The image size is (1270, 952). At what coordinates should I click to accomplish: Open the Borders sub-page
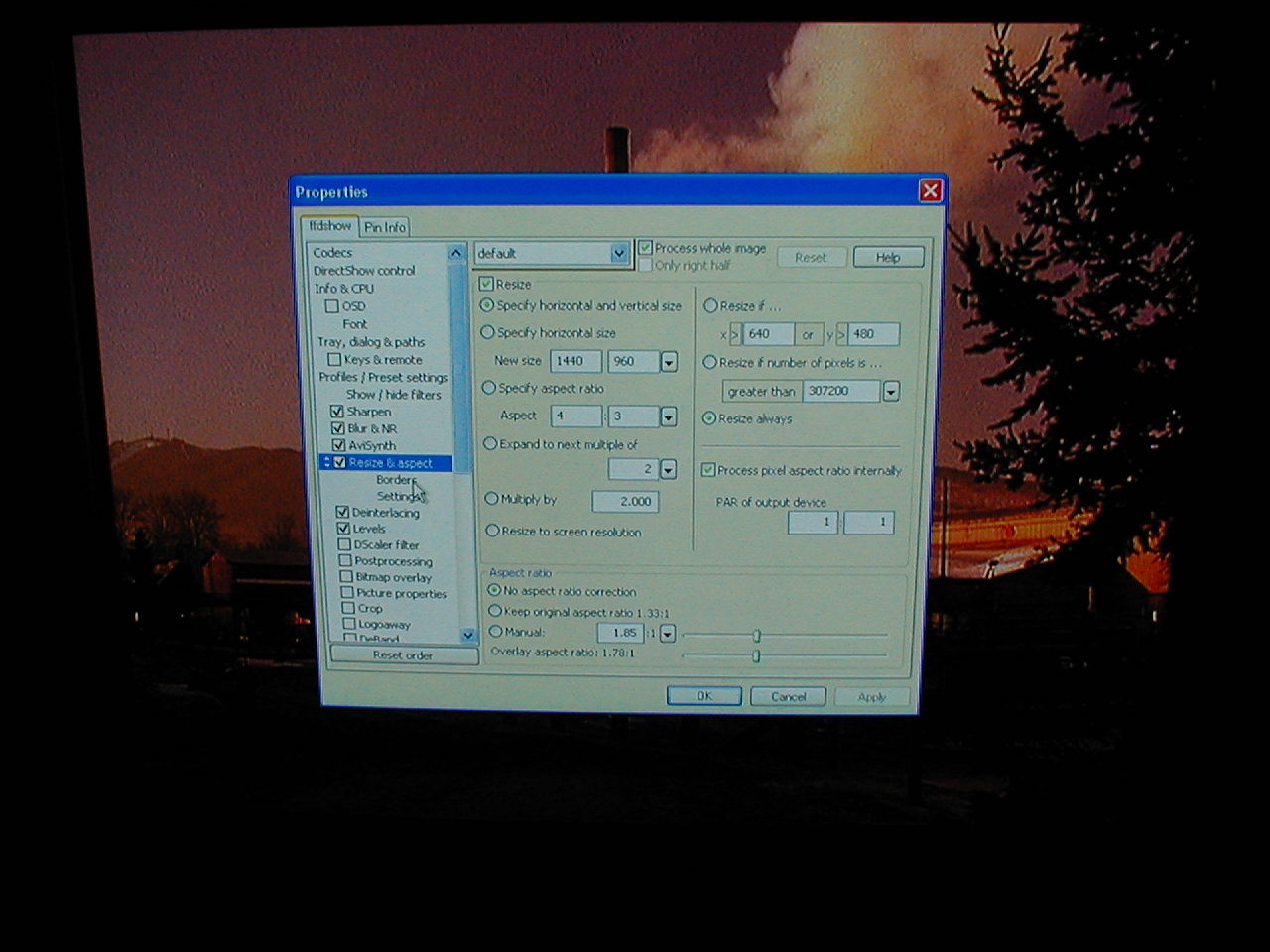click(x=395, y=480)
